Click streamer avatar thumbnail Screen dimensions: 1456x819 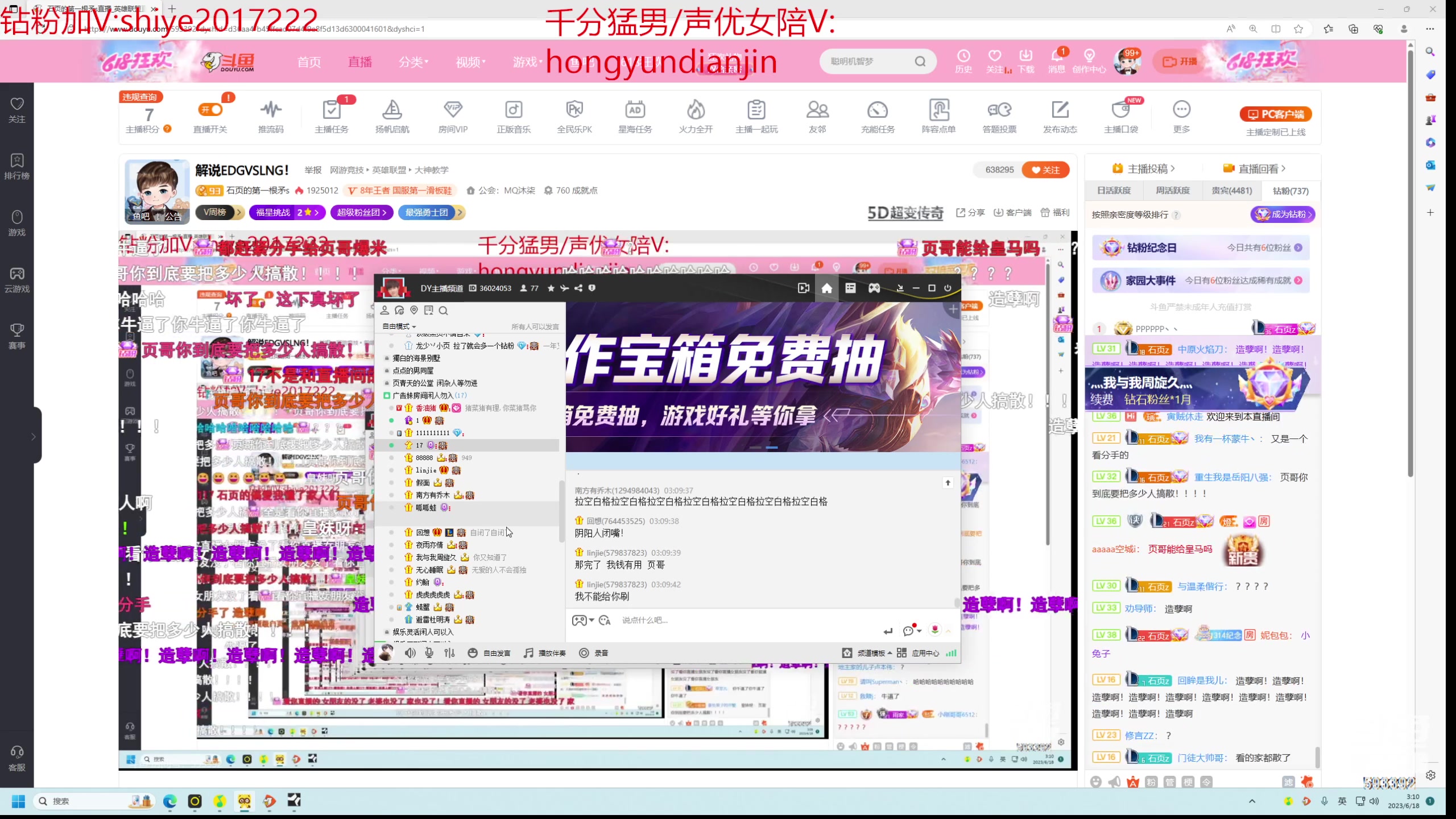click(157, 192)
